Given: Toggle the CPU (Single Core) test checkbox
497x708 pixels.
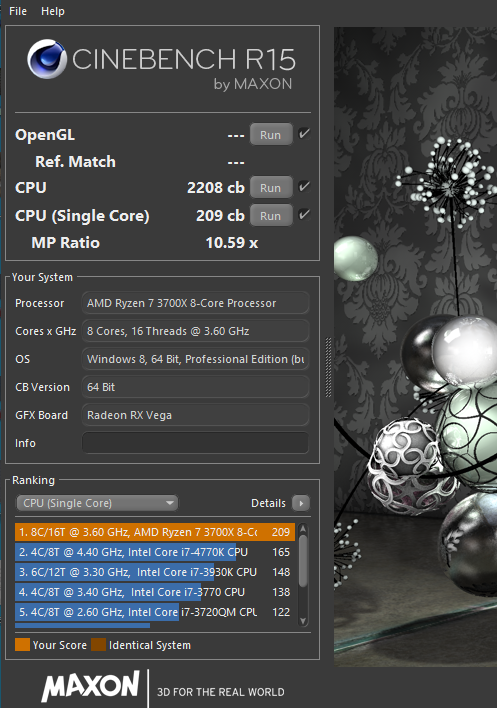Looking at the screenshot, I should (304, 214).
